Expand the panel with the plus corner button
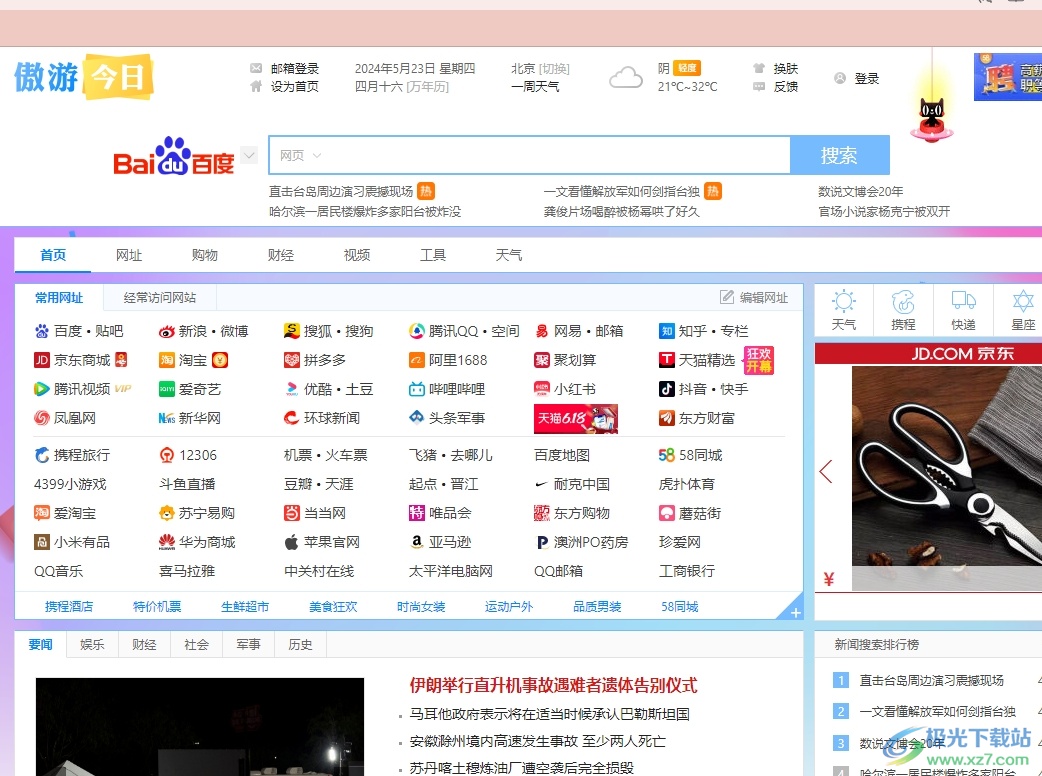The width and height of the screenshot is (1042, 776). (x=795, y=612)
